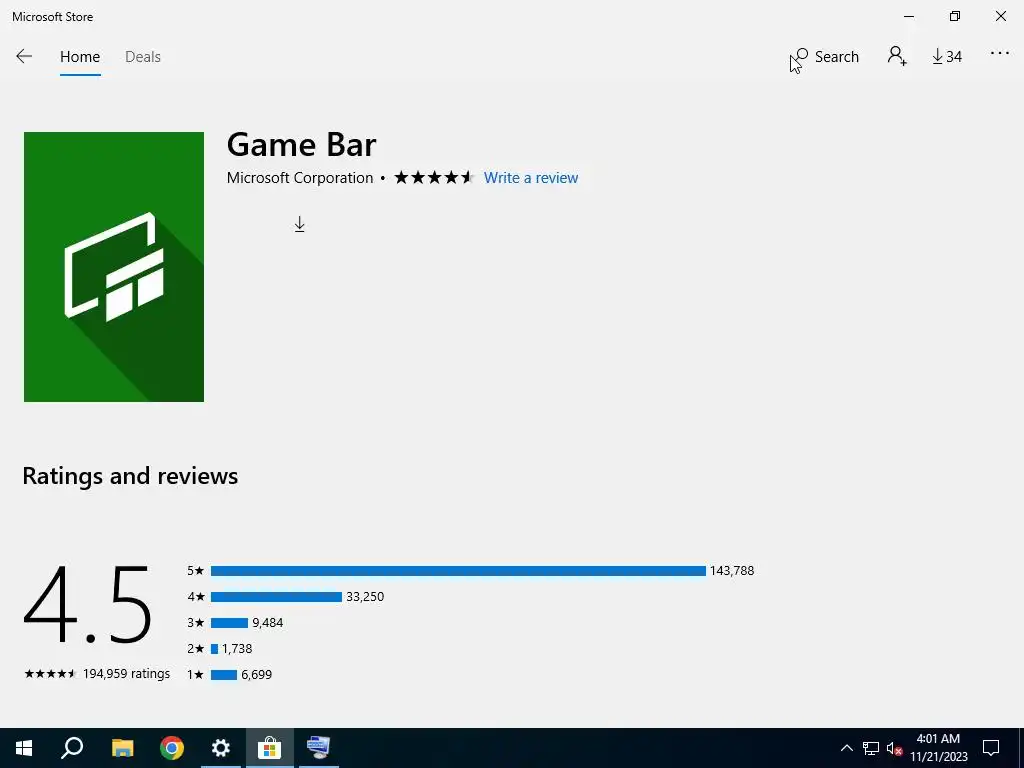
Task: Select the 4-star rating bar
Action: [276, 597]
